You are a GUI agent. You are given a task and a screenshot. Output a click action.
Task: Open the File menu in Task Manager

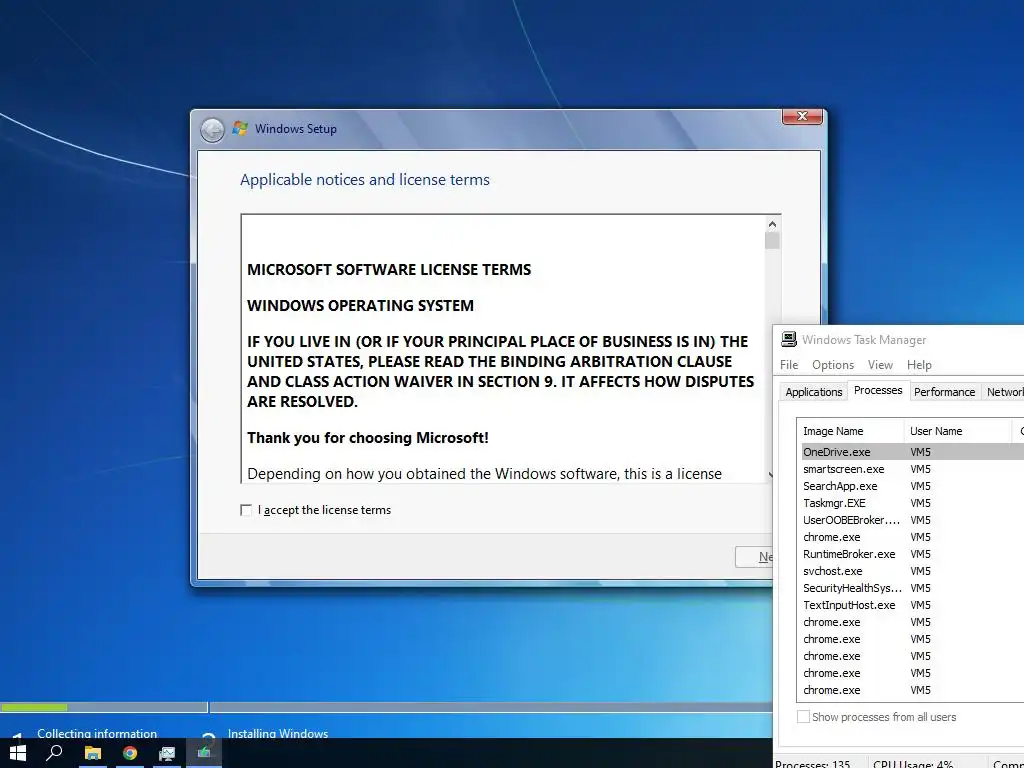coord(789,365)
